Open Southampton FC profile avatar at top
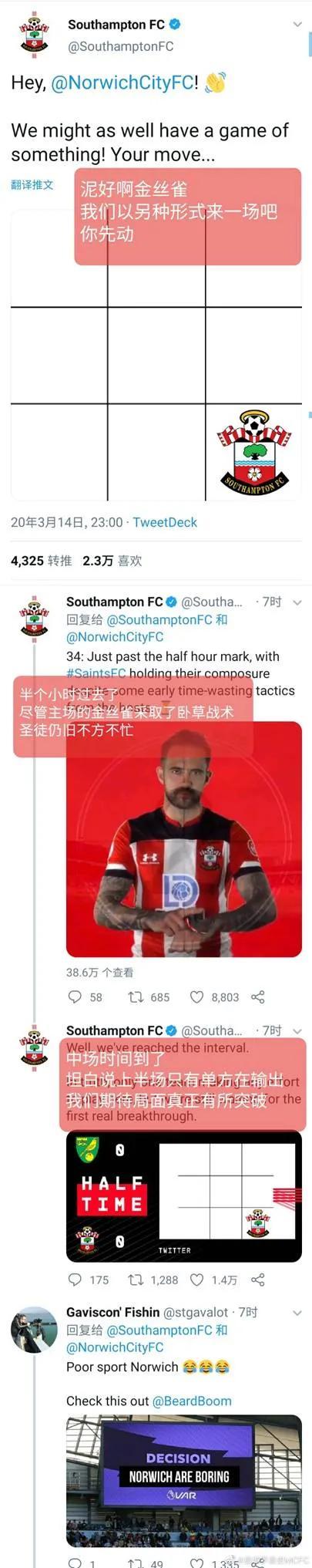The width and height of the screenshot is (312, 1568). pos(33,35)
